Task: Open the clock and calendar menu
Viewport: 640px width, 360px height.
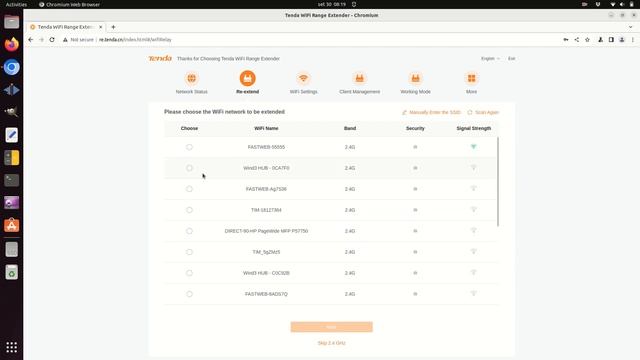Action: 332,4
